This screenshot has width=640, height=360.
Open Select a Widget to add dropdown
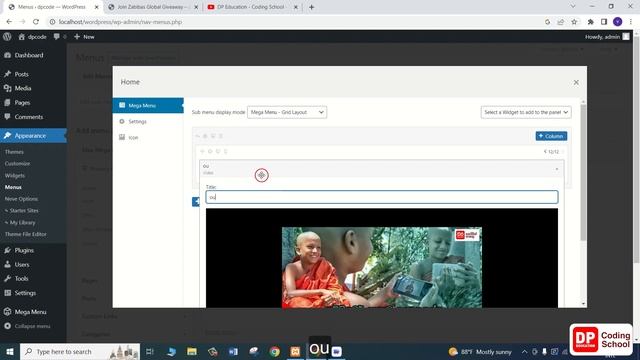click(x=526, y=112)
